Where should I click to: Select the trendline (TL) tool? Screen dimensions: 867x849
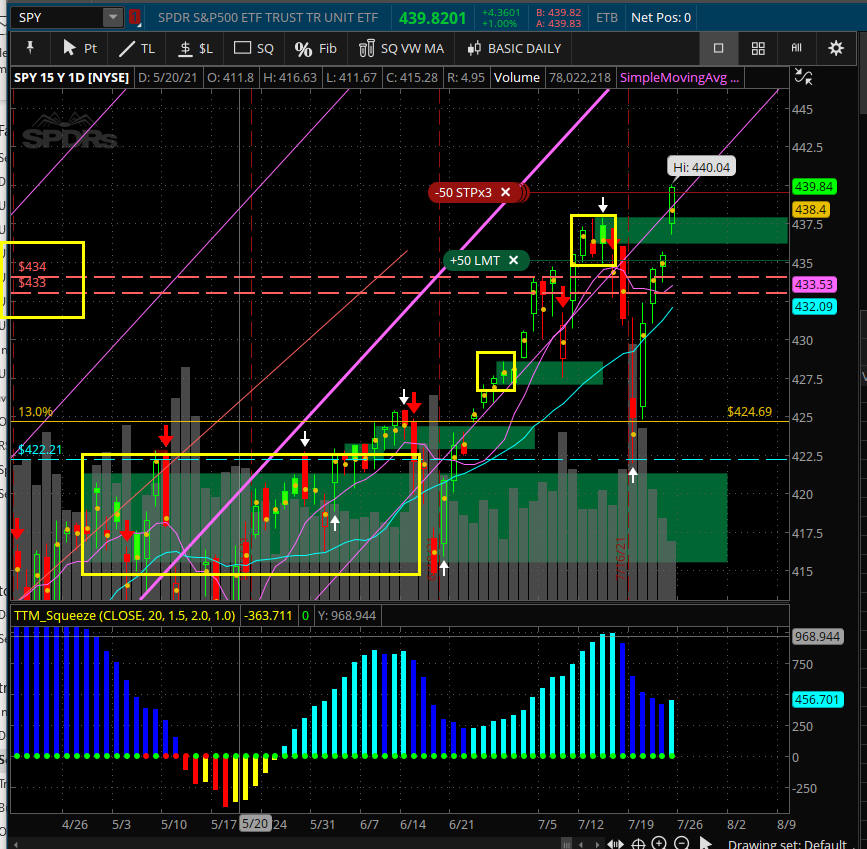[138, 48]
